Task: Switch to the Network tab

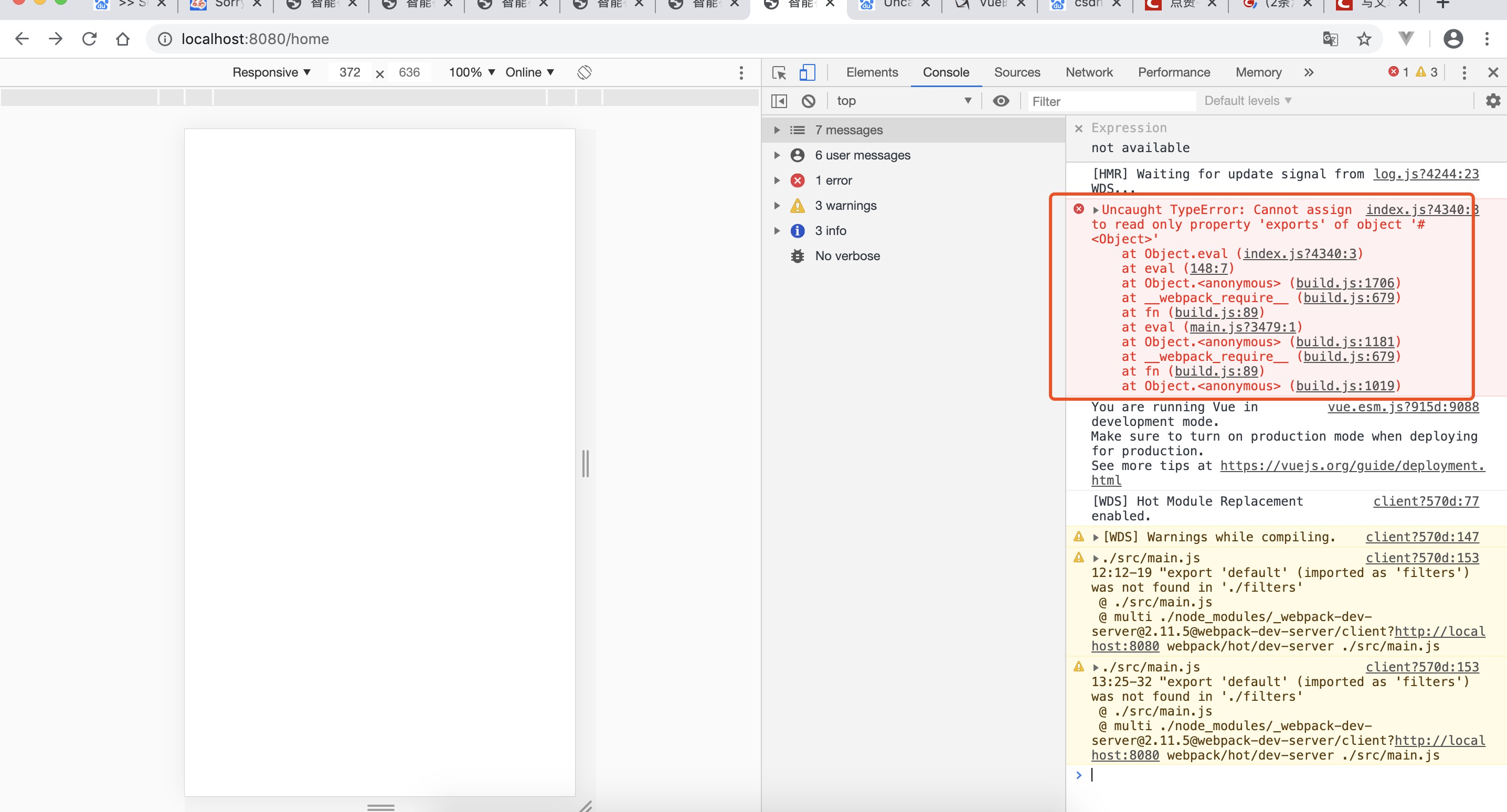Action: (x=1089, y=72)
